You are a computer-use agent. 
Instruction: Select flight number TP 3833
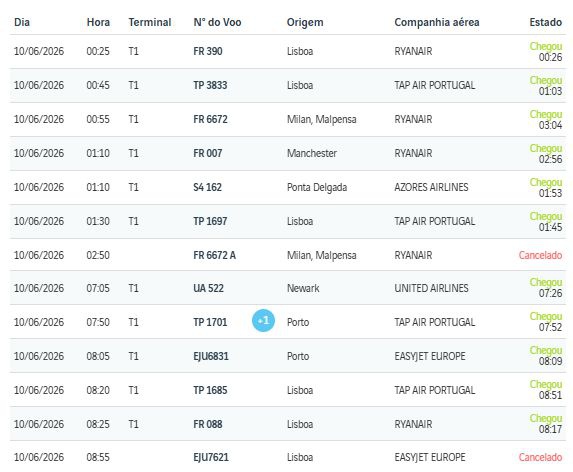(x=210, y=85)
